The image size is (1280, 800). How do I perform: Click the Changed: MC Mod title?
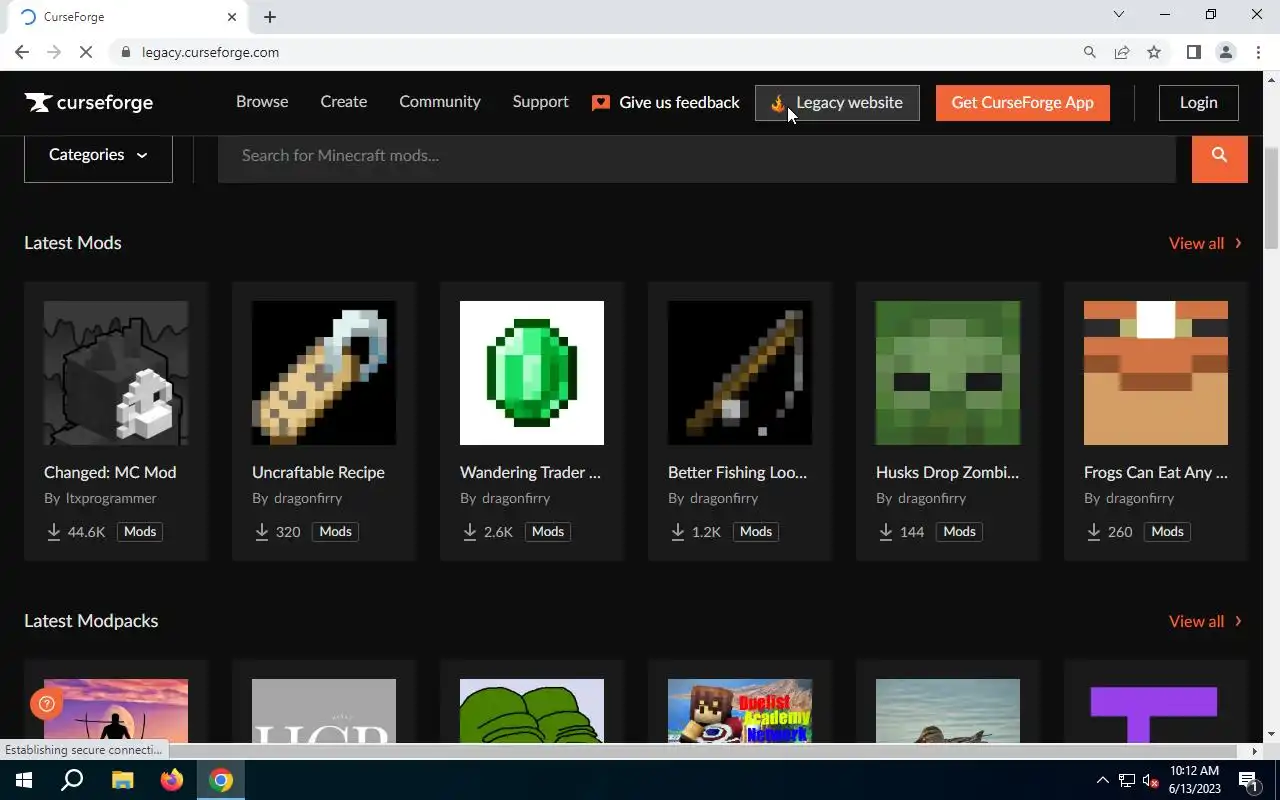click(x=110, y=472)
